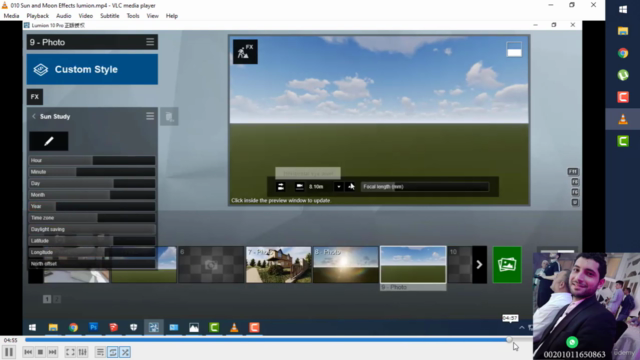Click the Windows security shield taskbar icon
This screenshot has height=360, width=640.
click(x=133, y=327)
